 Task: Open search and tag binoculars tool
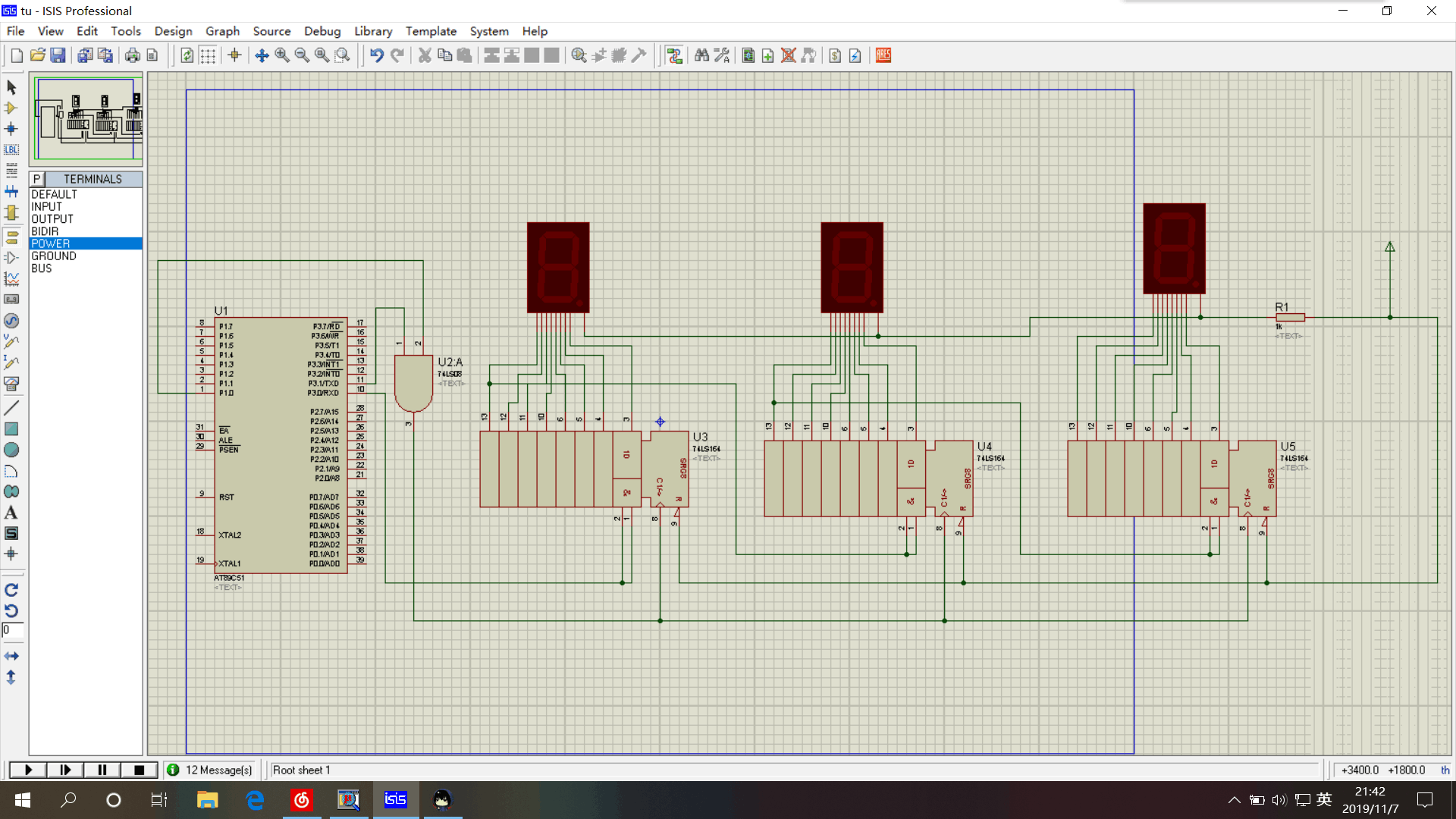pos(701,55)
